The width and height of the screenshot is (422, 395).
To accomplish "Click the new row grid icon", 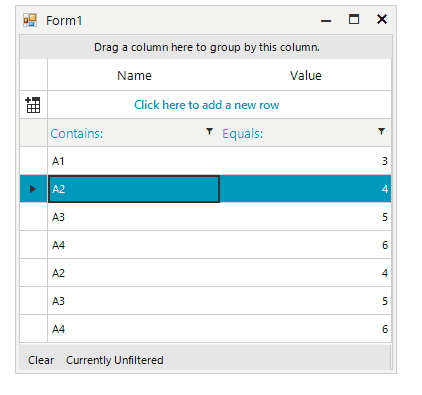I will [x=33, y=105].
